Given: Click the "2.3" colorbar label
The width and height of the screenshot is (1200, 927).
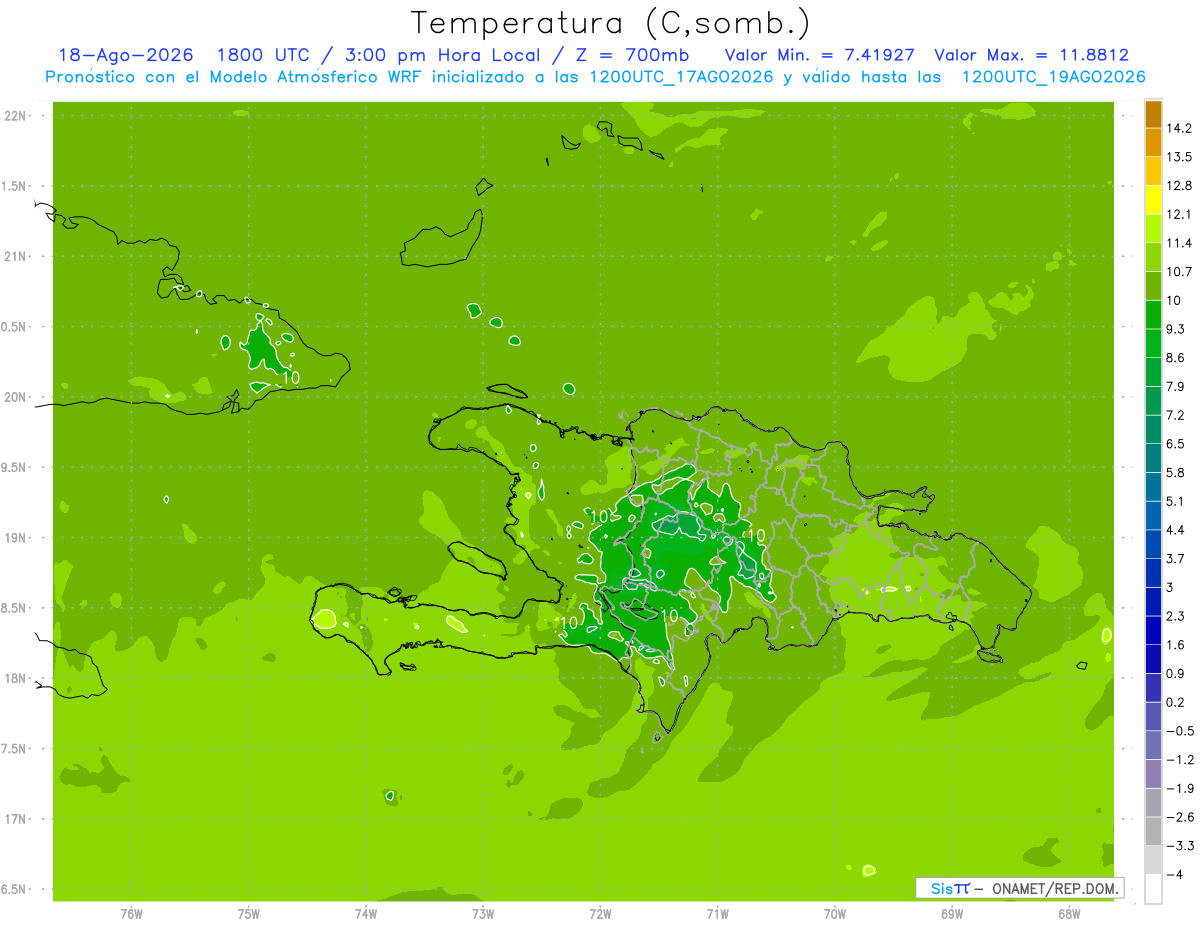Looking at the screenshot, I should 1177,616.
